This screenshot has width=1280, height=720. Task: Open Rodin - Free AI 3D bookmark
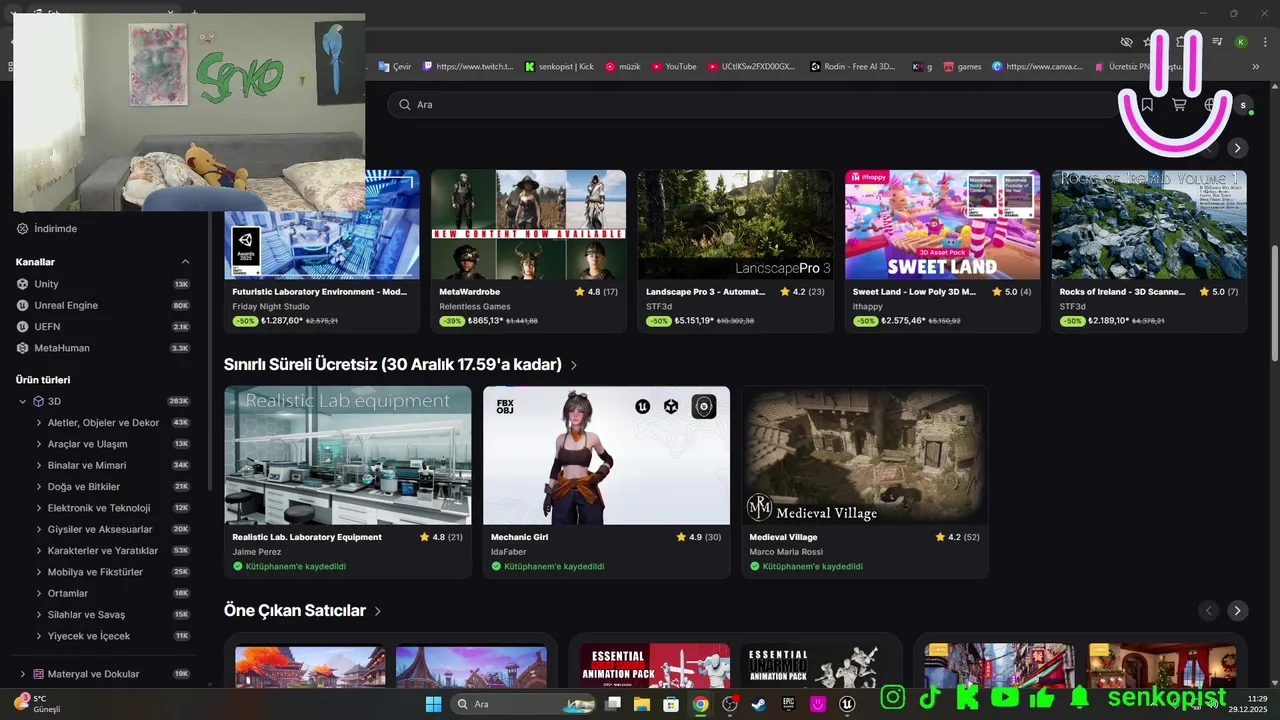(x=853, y=66)
